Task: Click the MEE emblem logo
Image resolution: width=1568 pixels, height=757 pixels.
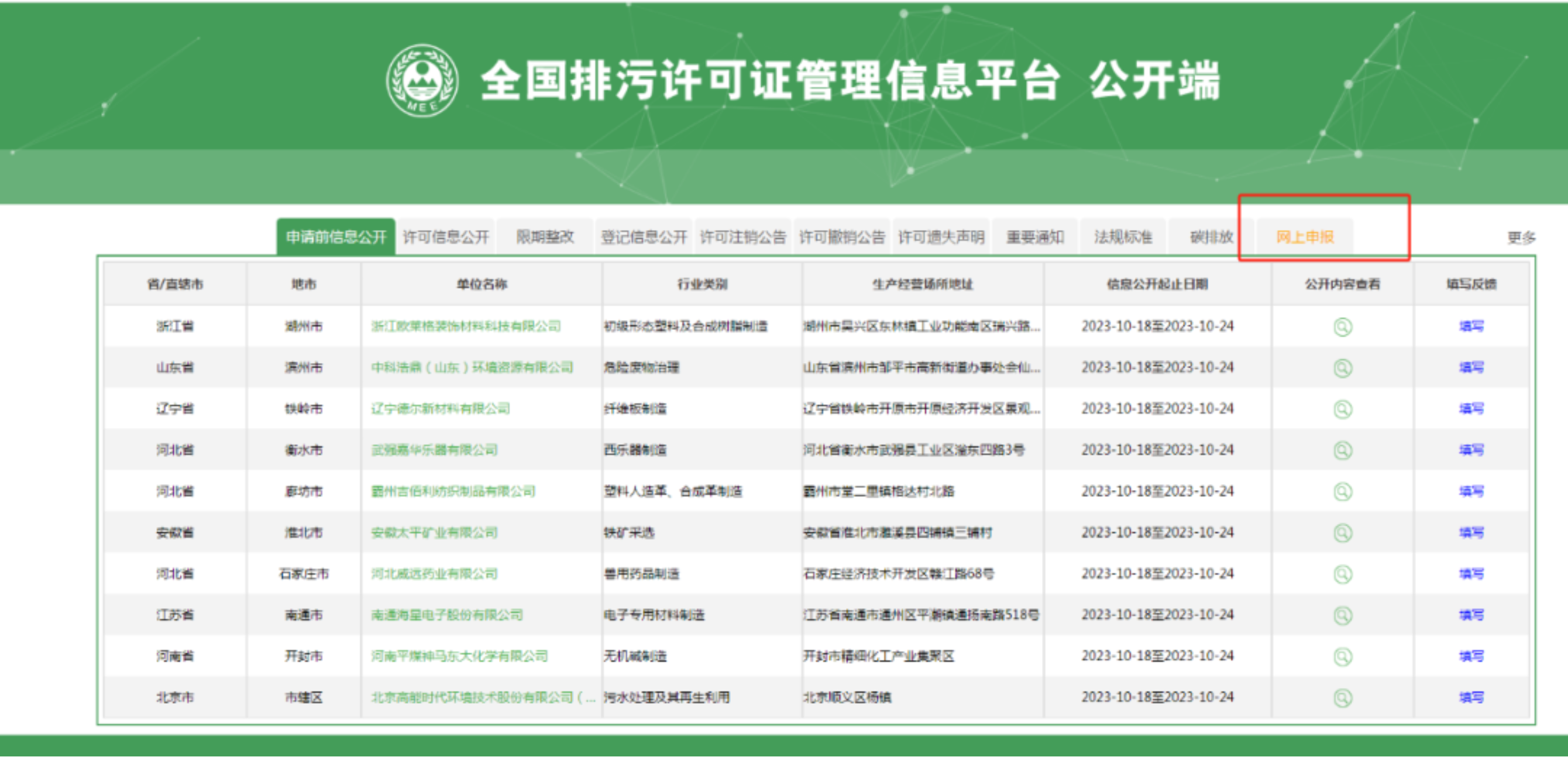Action: click(422, 80)
